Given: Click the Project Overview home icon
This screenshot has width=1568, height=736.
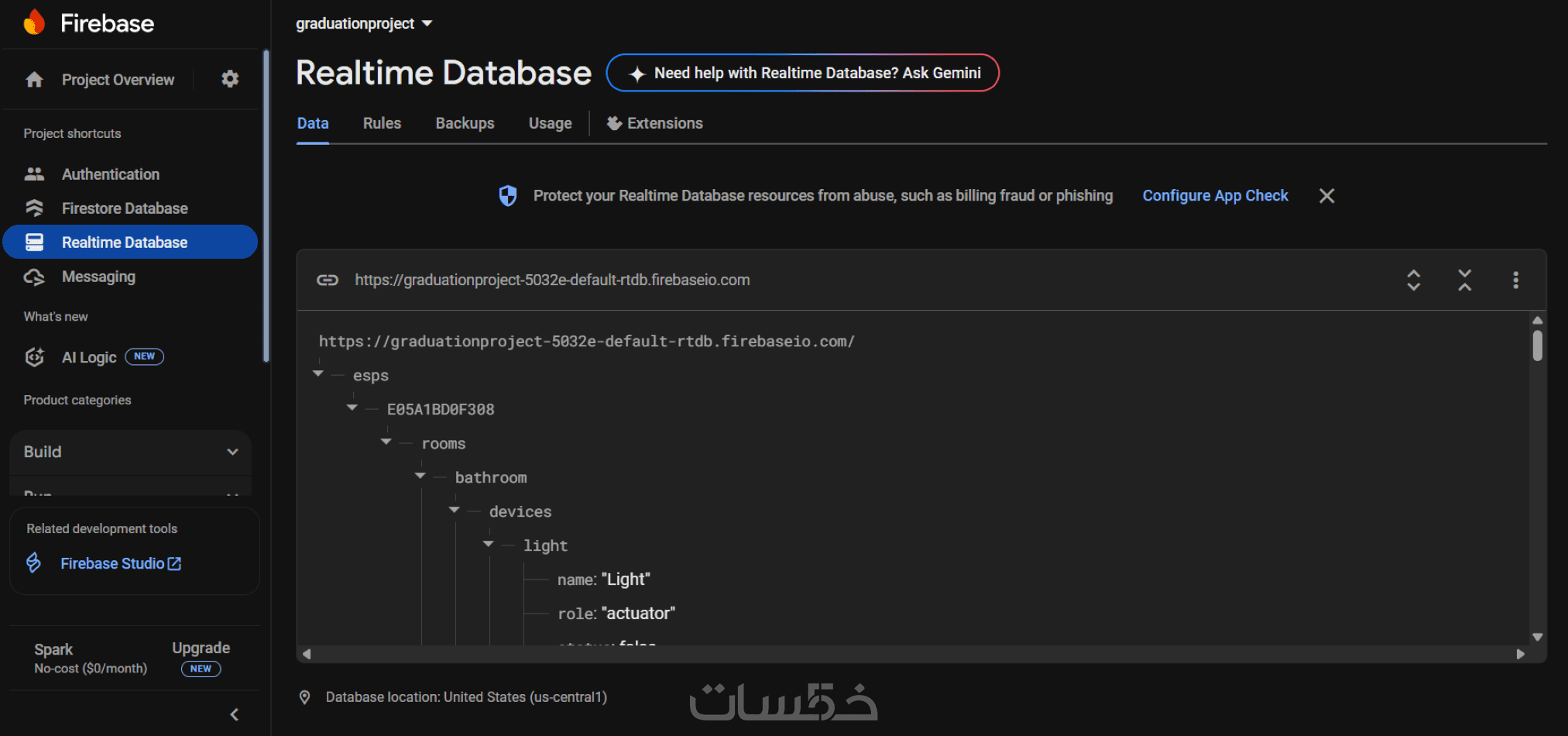Looking at the screenshot, I should (34, 80).
